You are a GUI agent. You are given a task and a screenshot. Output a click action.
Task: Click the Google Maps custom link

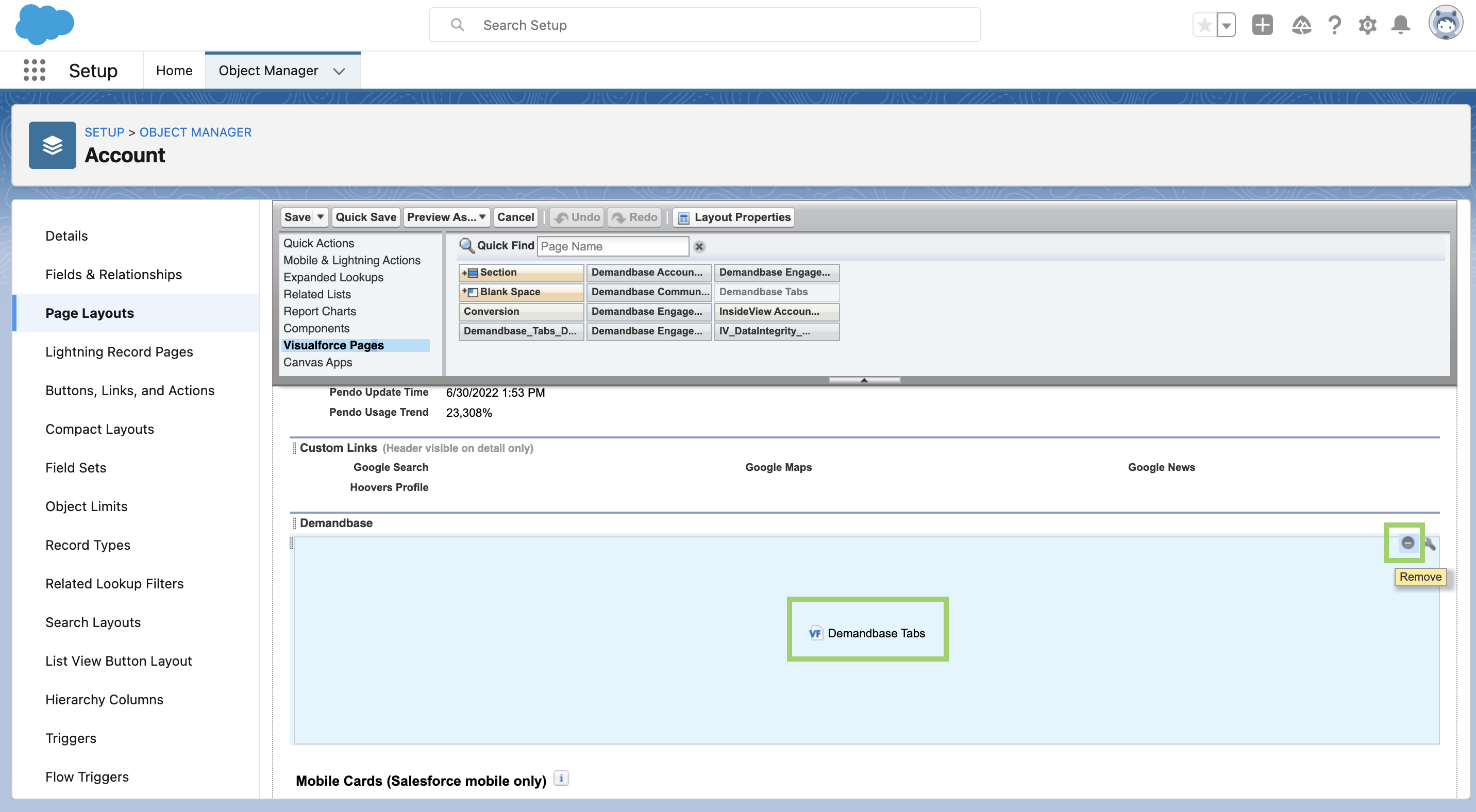point(778,467)
